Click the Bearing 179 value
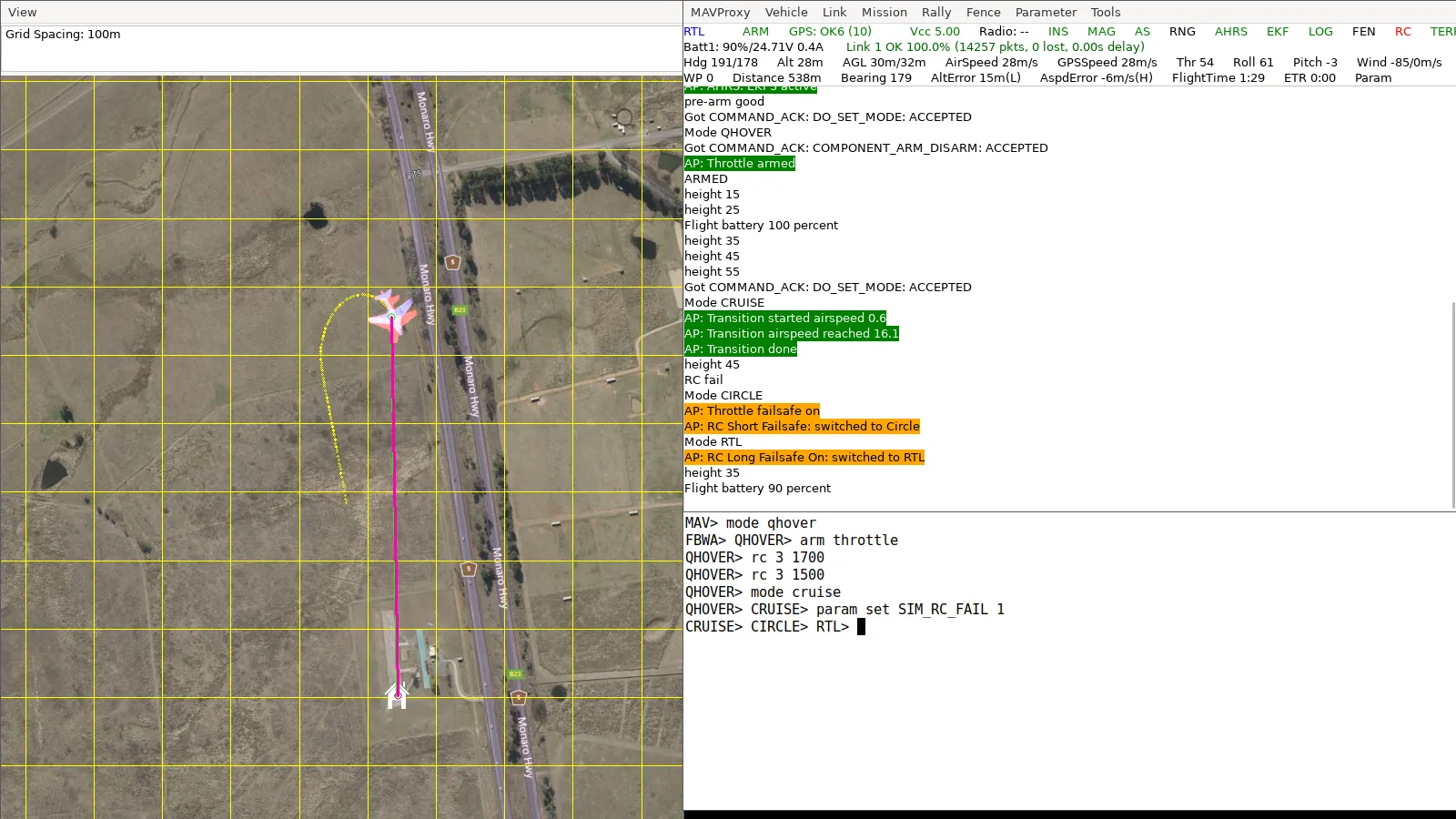Viewport: 1456px width, 819px height. click(x=876, y=77)
